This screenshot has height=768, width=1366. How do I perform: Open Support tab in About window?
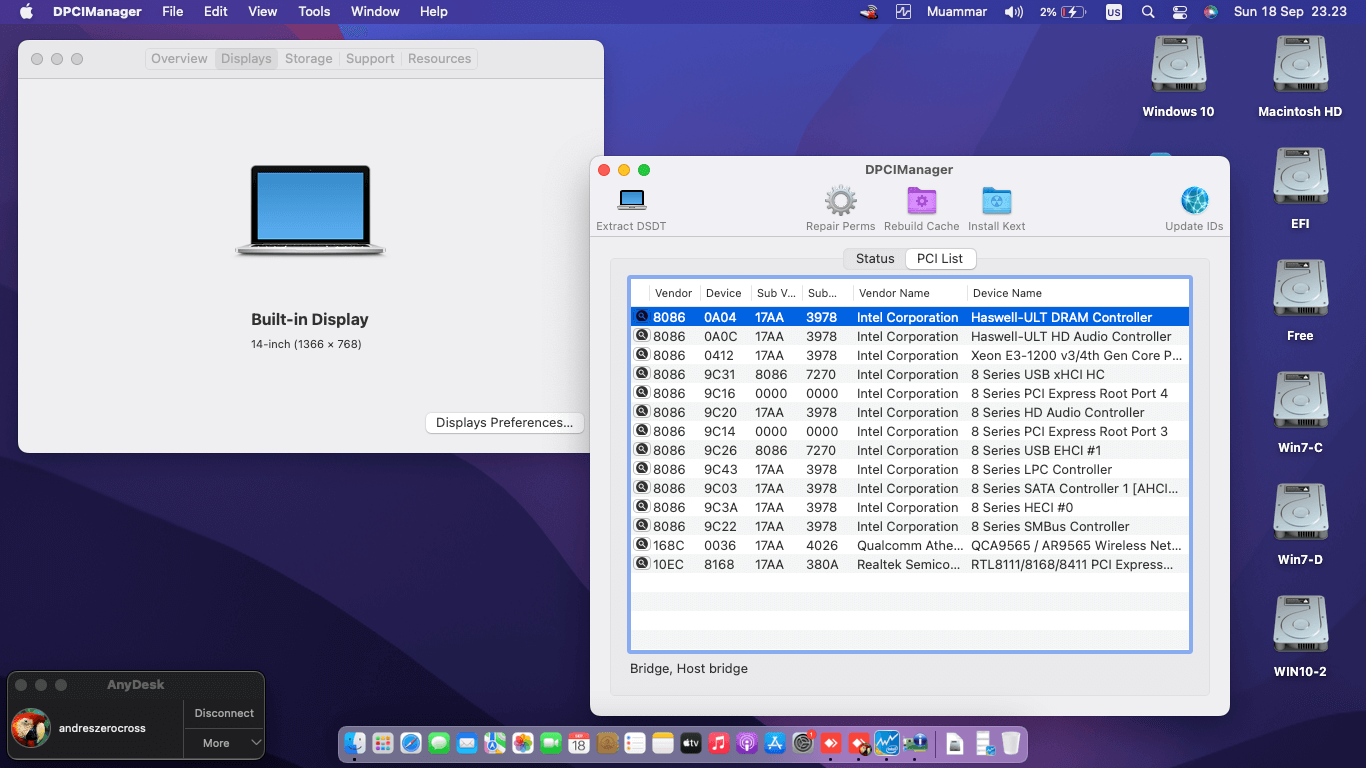tap(370, 59)
